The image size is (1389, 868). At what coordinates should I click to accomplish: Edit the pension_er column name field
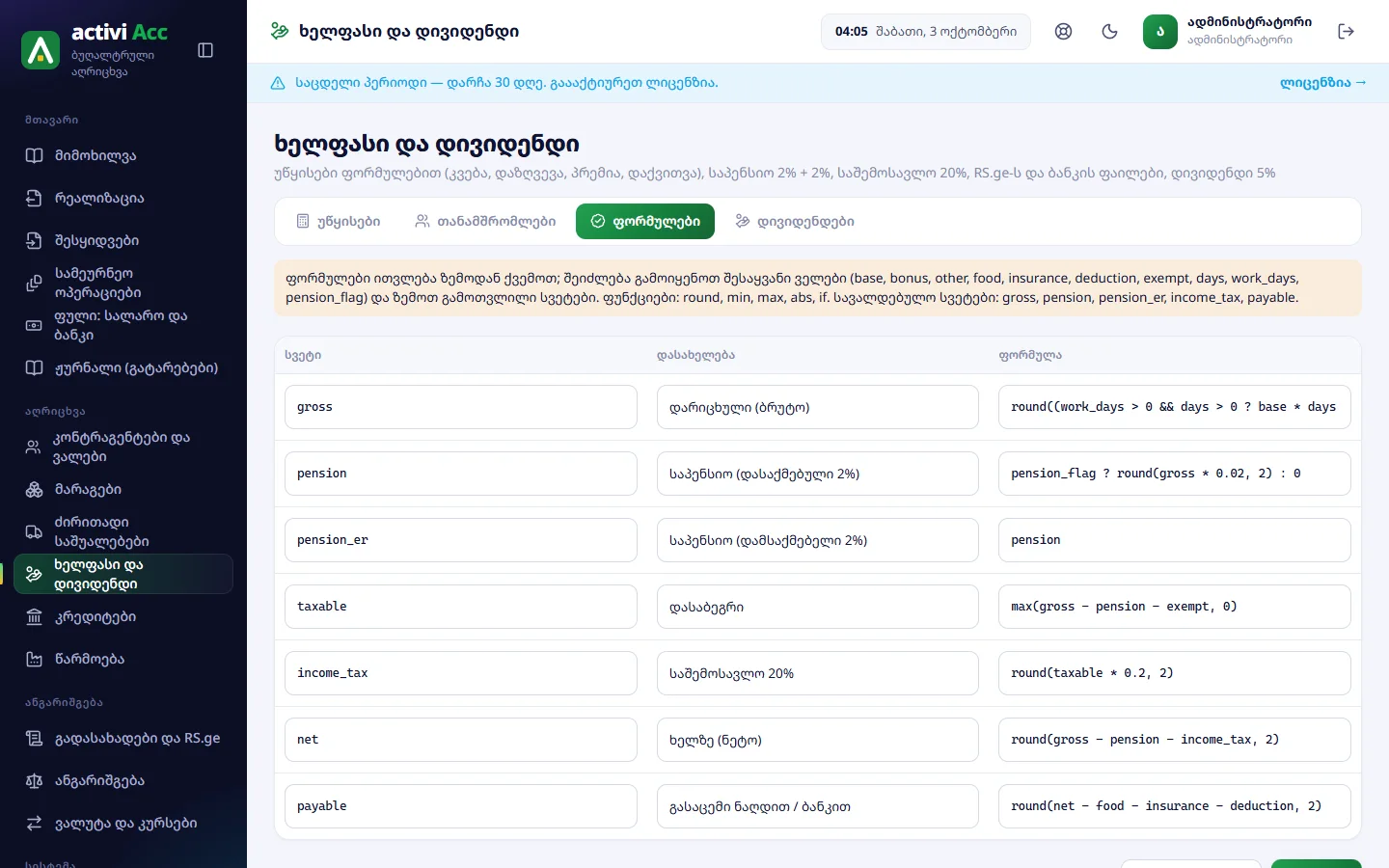pos(461,540)
